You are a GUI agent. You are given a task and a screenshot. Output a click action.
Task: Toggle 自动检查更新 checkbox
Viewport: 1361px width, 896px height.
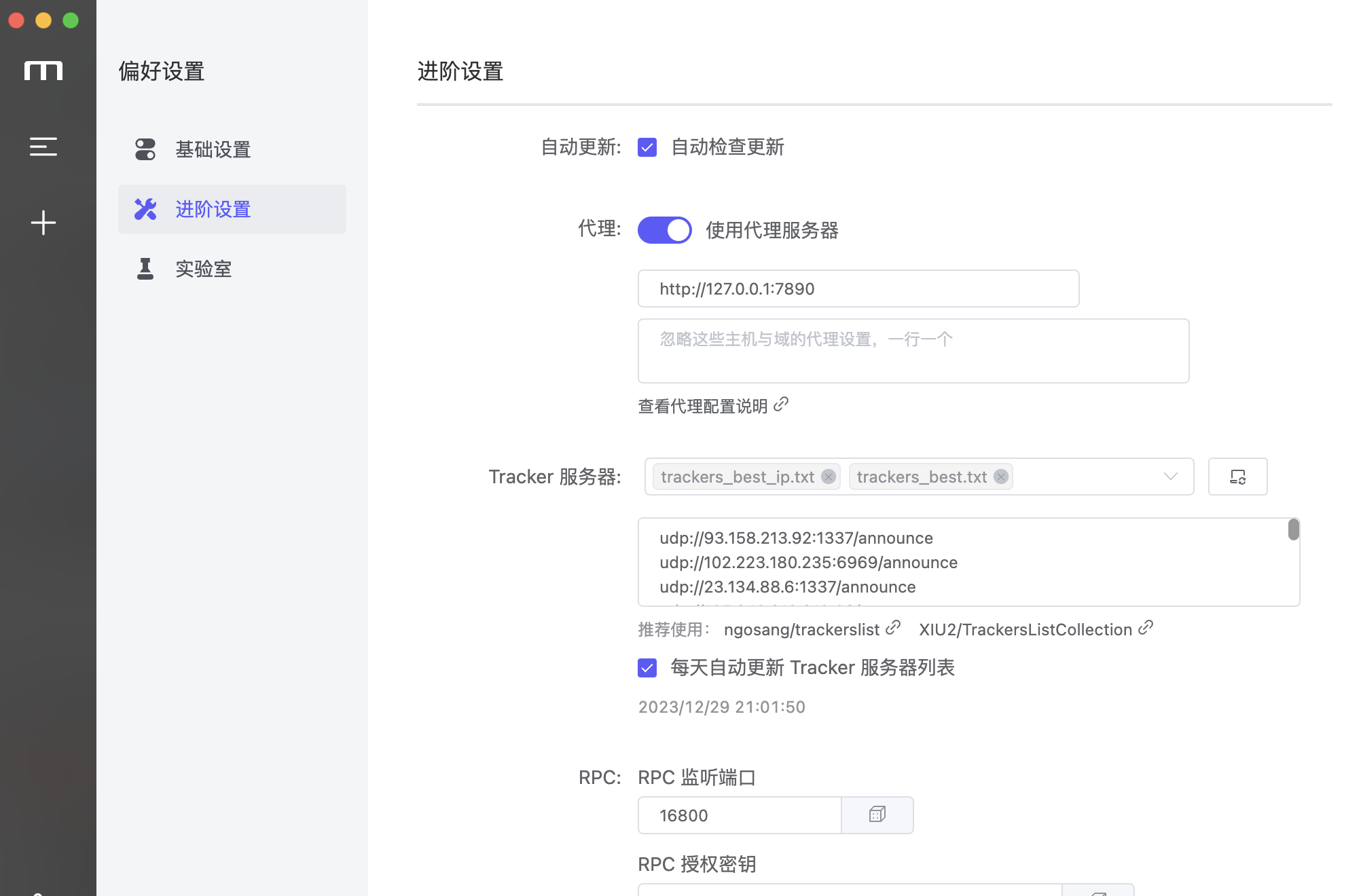pyautogui.click(x=647, y=147)
